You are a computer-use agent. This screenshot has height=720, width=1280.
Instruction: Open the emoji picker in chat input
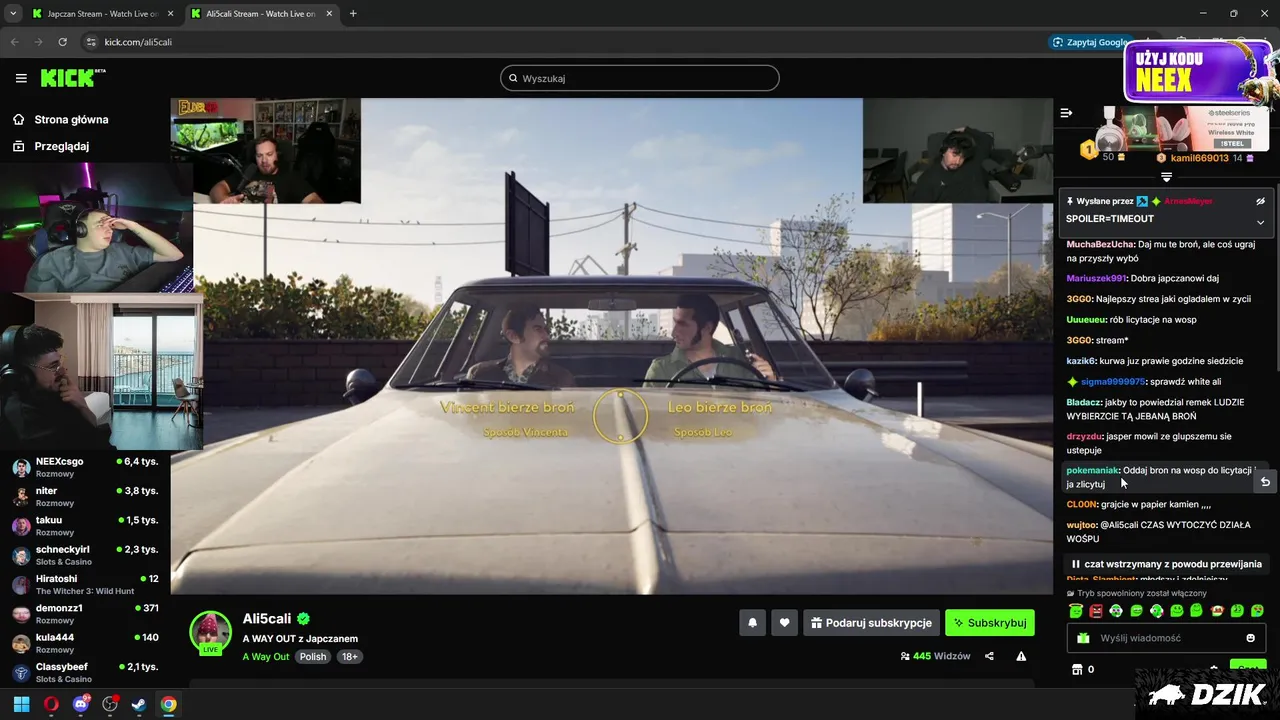point(1250,638)
